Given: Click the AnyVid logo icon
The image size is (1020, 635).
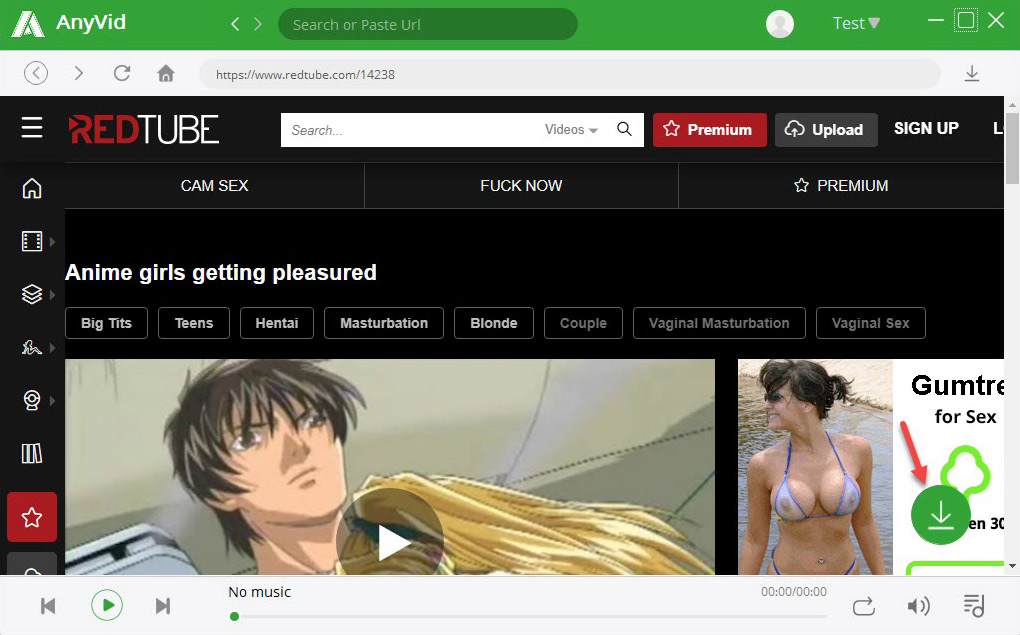Looking at the screenshot, I should coord(28,24).
